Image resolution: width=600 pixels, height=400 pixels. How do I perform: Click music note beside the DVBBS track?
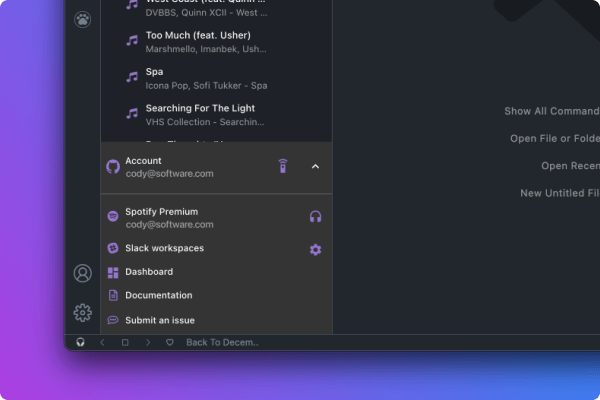(132, 5)
